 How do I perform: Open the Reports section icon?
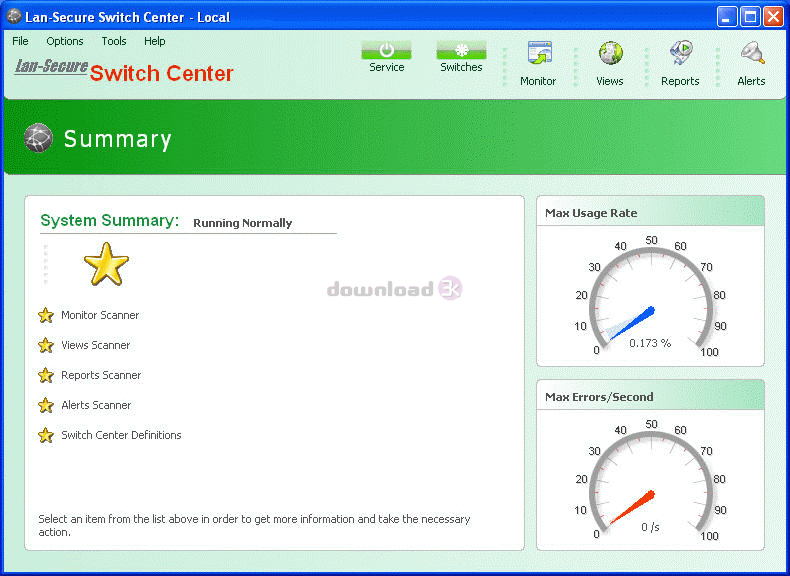[x=681, y=53]
